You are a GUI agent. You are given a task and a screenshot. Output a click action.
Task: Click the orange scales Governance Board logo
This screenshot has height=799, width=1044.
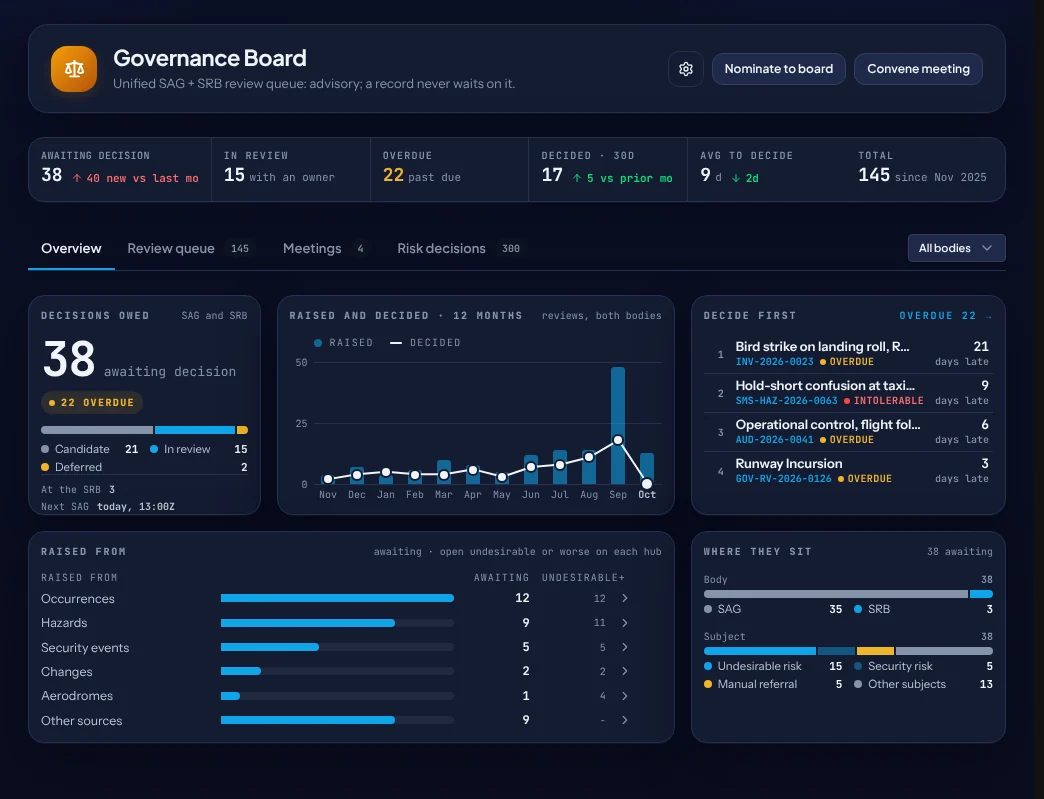point(74,69)
